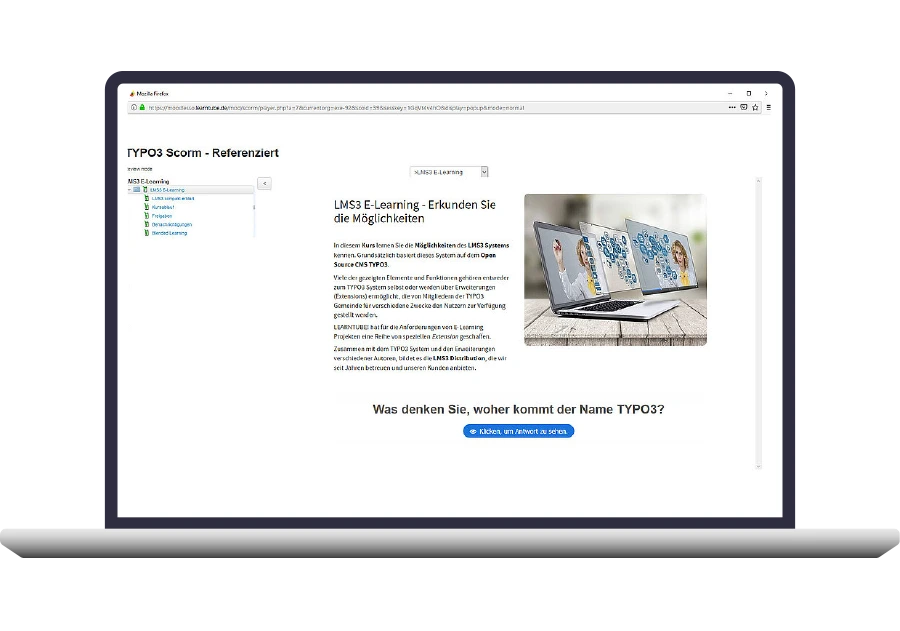
Task: Click the URL address field
Action: pyautogui.click(x=430, y=107)
